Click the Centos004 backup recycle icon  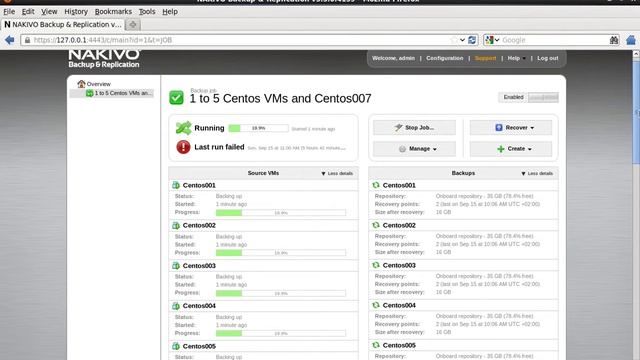(376, 305)
